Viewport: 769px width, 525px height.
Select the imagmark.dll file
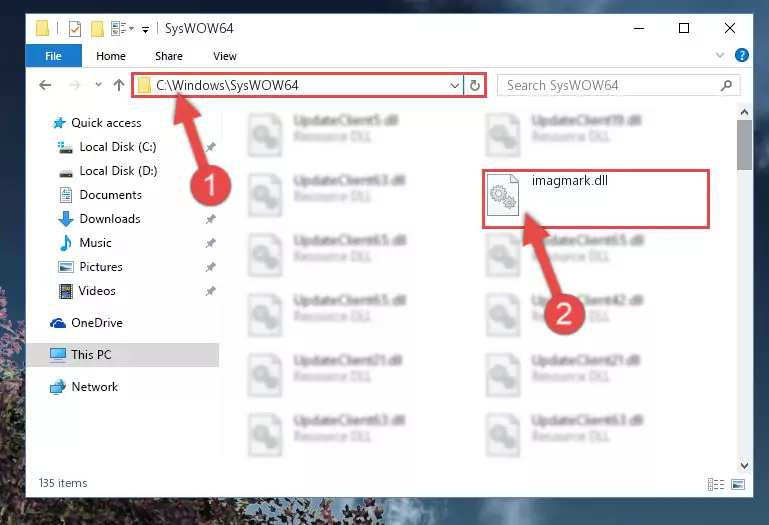596,199
